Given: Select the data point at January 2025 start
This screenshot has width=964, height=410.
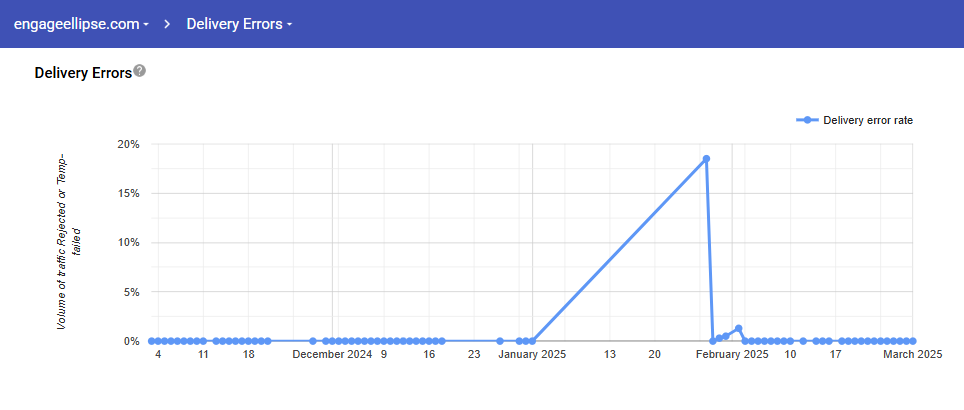Looking at the screenshot, I should (x=532, y=341).
